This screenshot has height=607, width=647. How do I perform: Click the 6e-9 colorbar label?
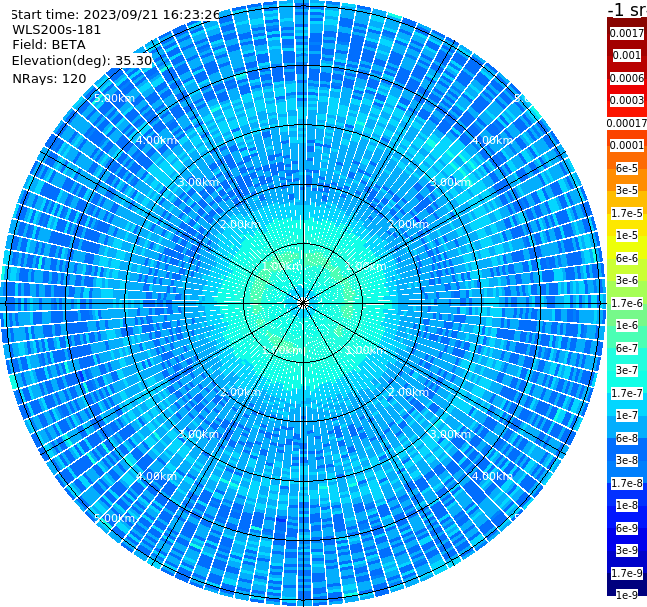[x=627, y=528]
